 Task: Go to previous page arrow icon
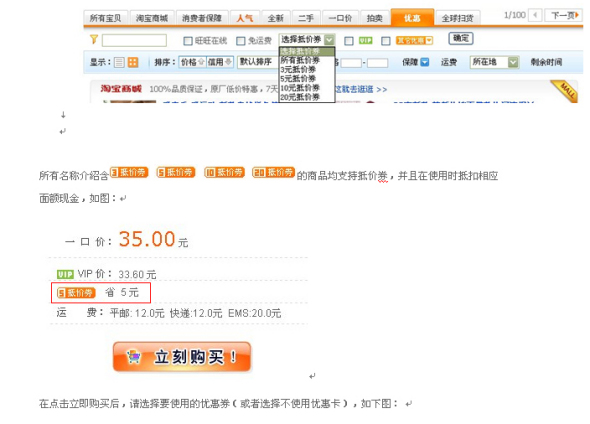click(x=535, y=15)
